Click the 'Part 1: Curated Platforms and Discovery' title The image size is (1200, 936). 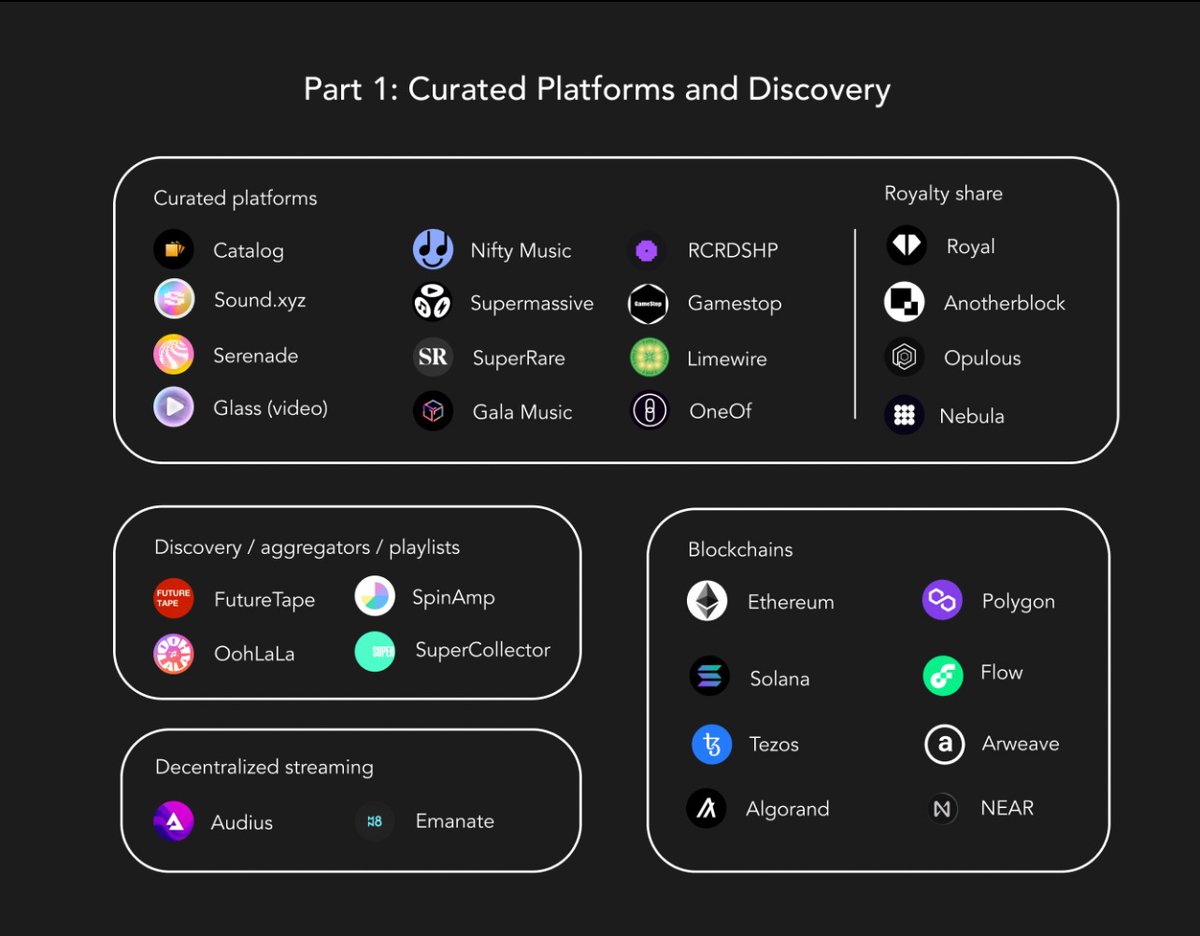pos(597,89)
